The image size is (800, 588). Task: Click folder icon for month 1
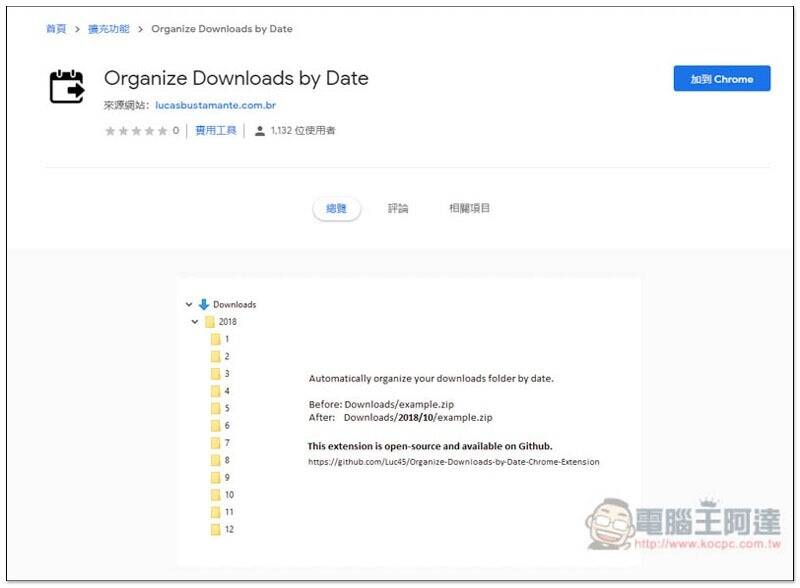click(x=216, y=339)
